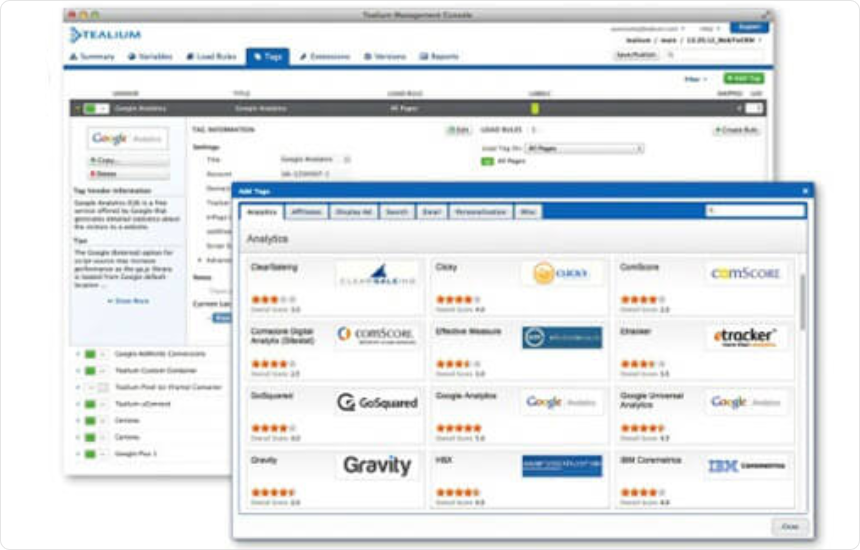
Task: Click the Create Rule button
Action: pos(736,130)
